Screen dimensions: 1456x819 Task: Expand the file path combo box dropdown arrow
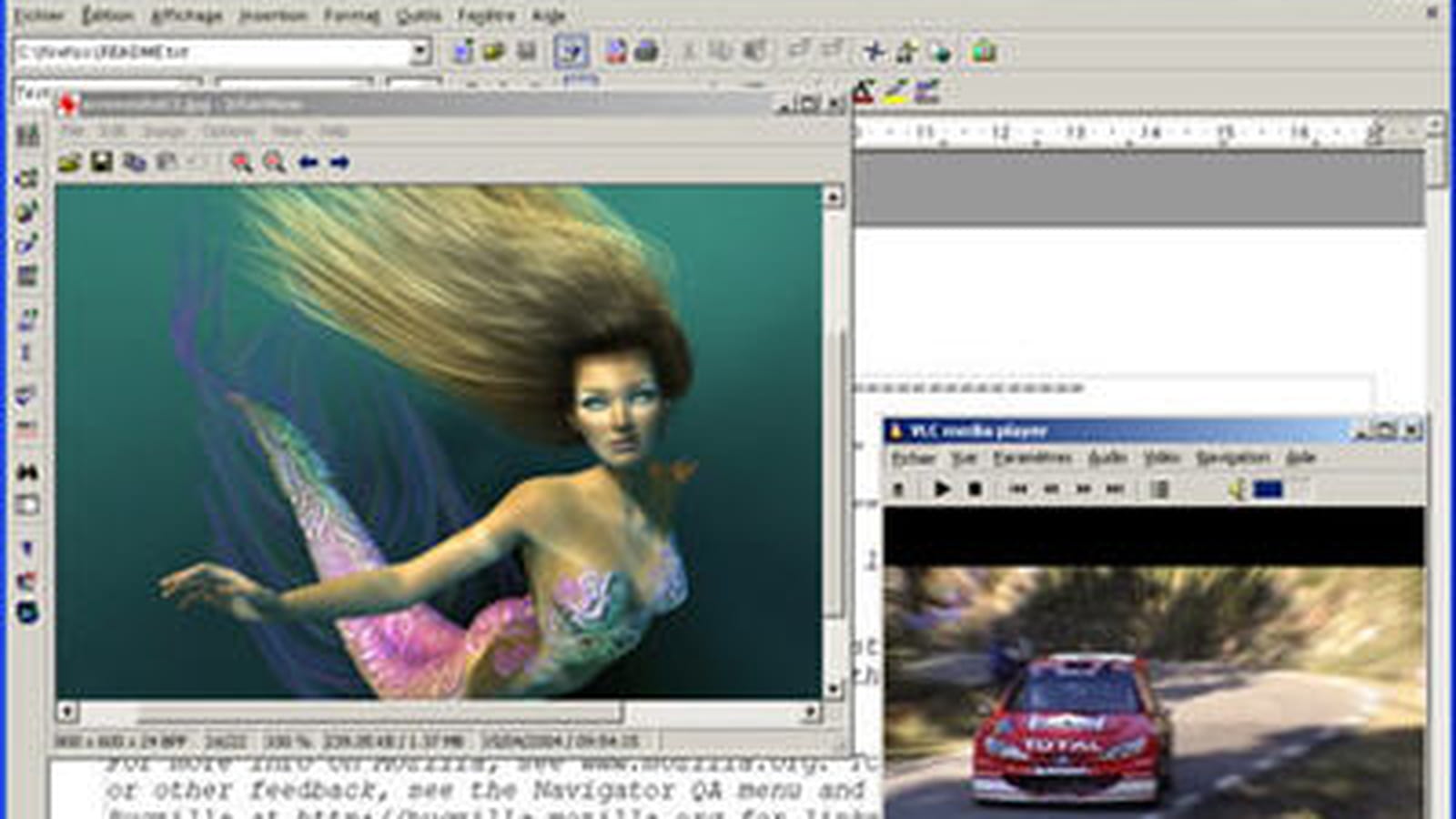pyautogui.click(x=420, y=52)
